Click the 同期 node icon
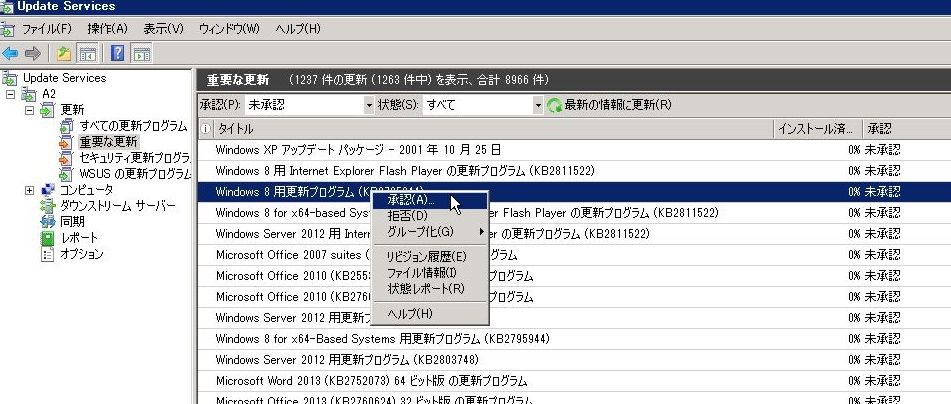 coord(47,222)
